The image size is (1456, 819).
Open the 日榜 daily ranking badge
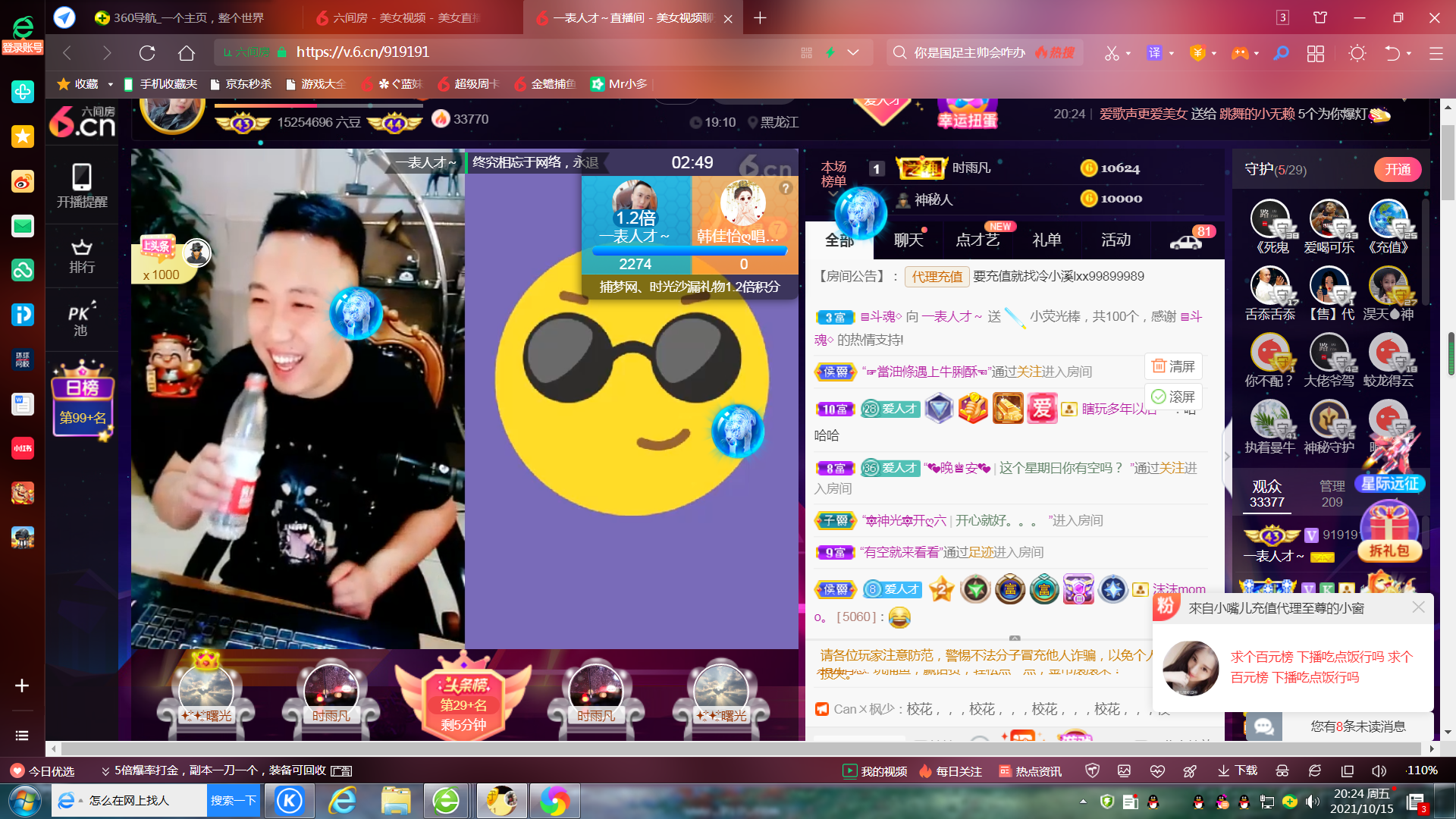click(x=83, y=400)
